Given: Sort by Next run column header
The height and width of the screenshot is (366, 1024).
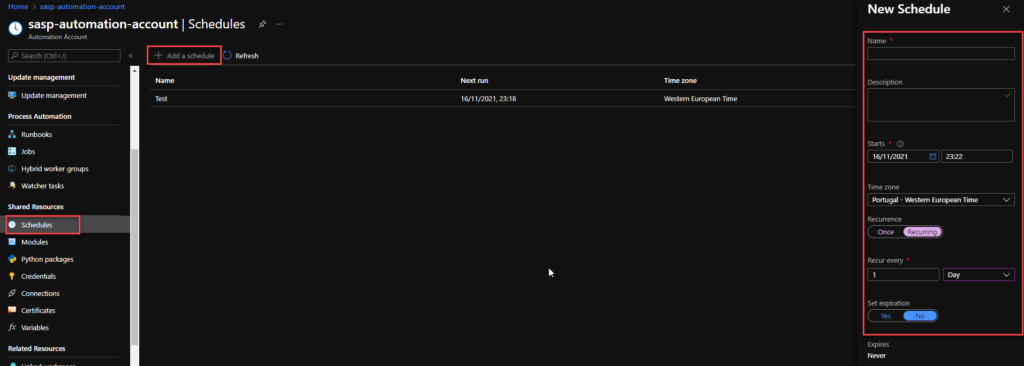Looking at the screenshot, I should coord(475,80).
